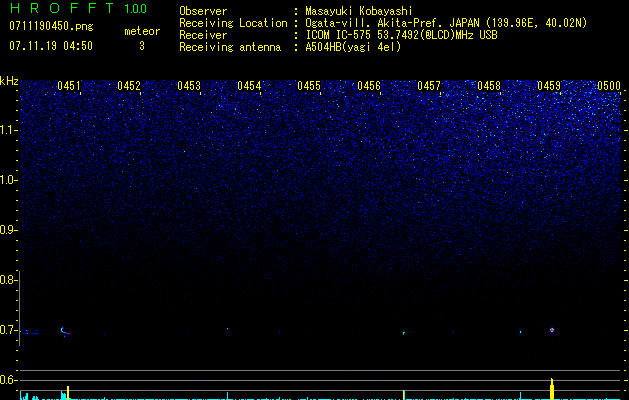Click the 0454 time marker

coord(249,86)
